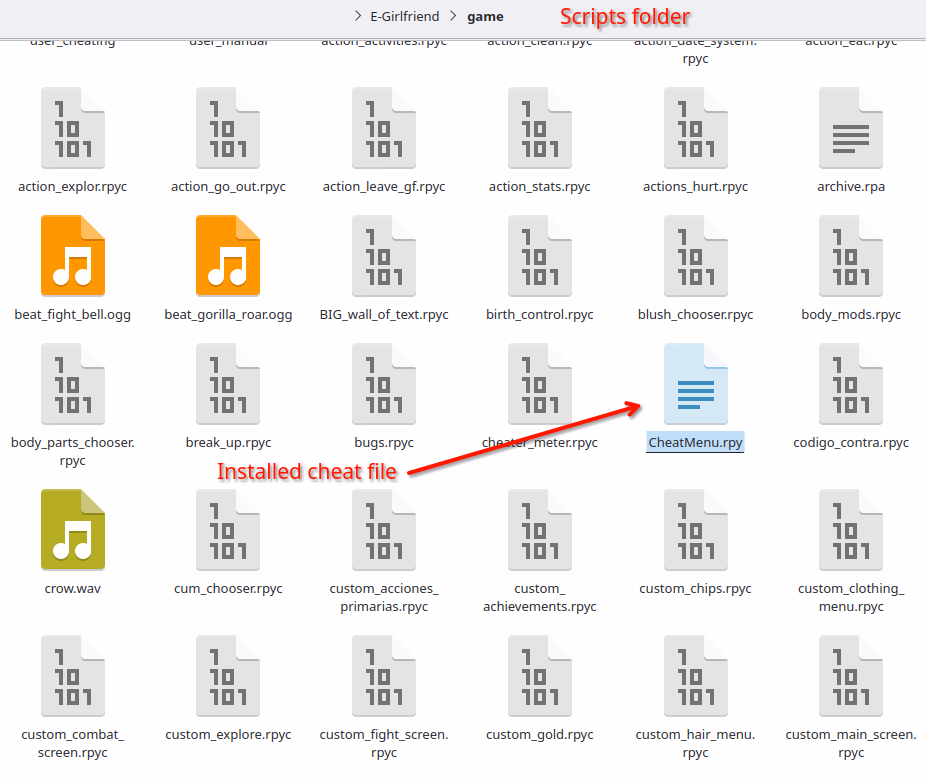The width and height of the screenshot is (926, 778).
Task: Expand the chevron between E-Girlfriend and game
Action: pyautogui.click(x=451, y=17)
